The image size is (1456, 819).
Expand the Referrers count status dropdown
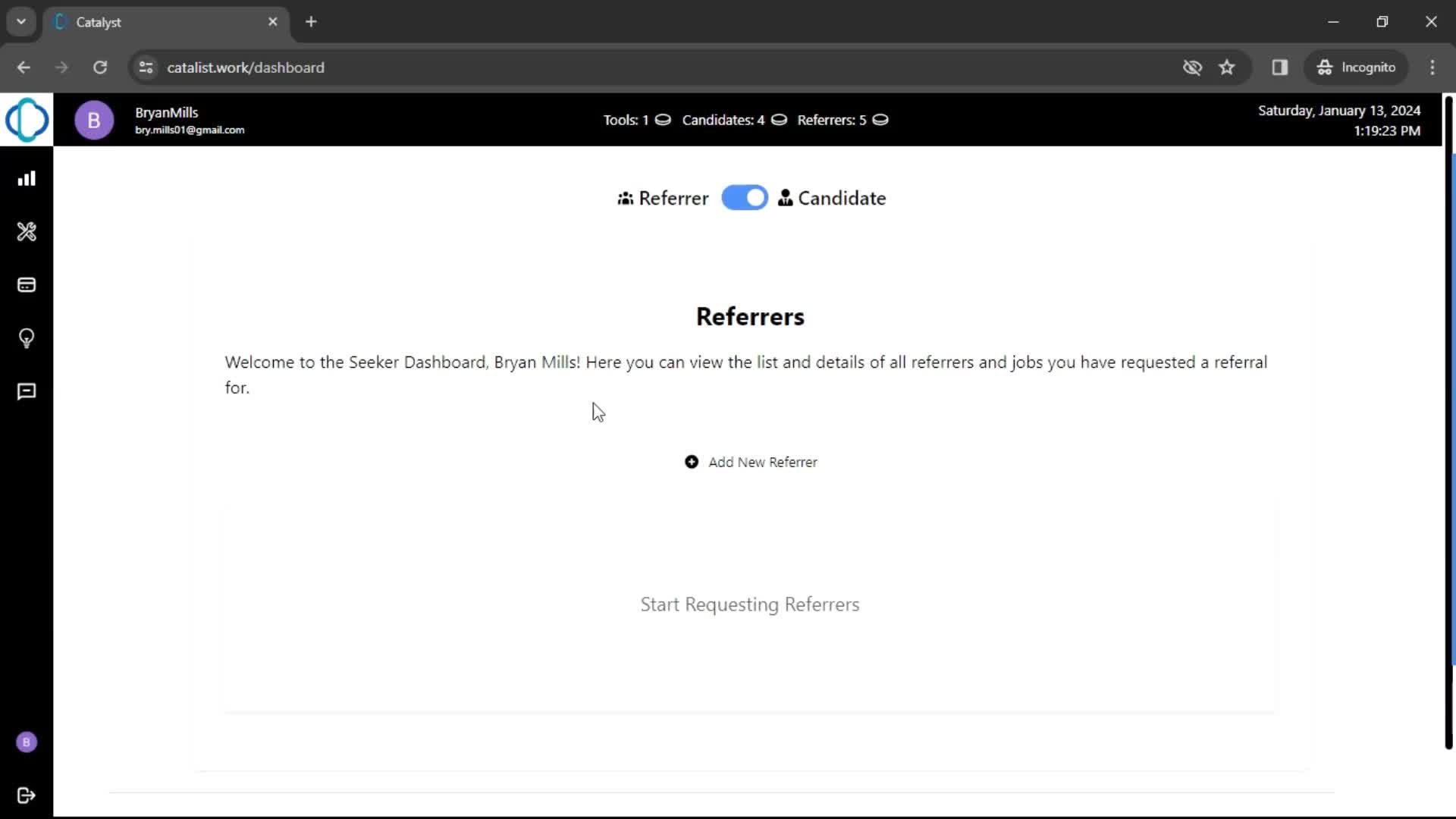[x=879, y=120]
